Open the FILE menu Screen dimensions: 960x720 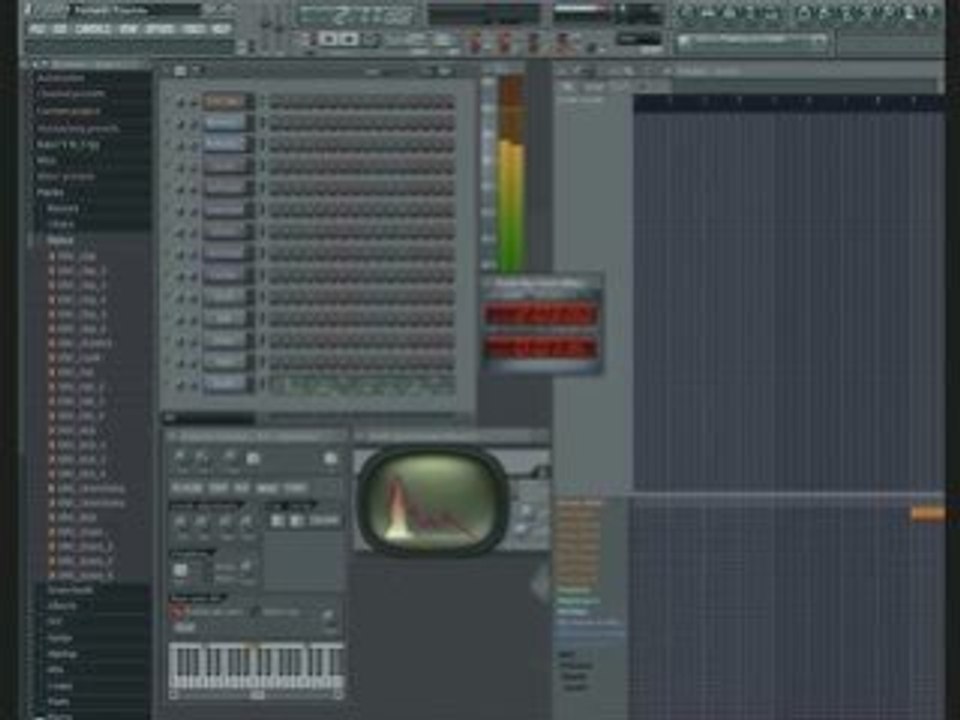[x=36, y=29]
